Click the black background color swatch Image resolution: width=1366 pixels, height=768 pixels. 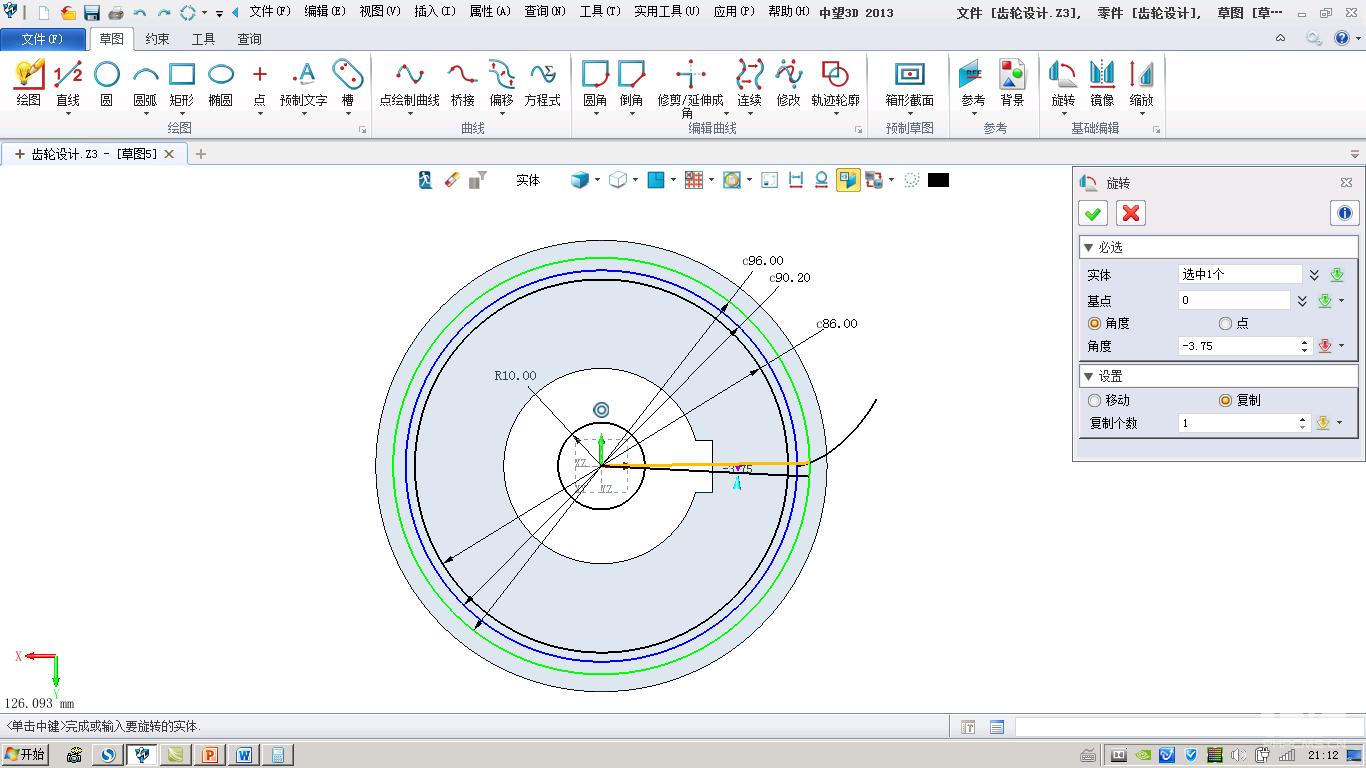pos(938,180)
